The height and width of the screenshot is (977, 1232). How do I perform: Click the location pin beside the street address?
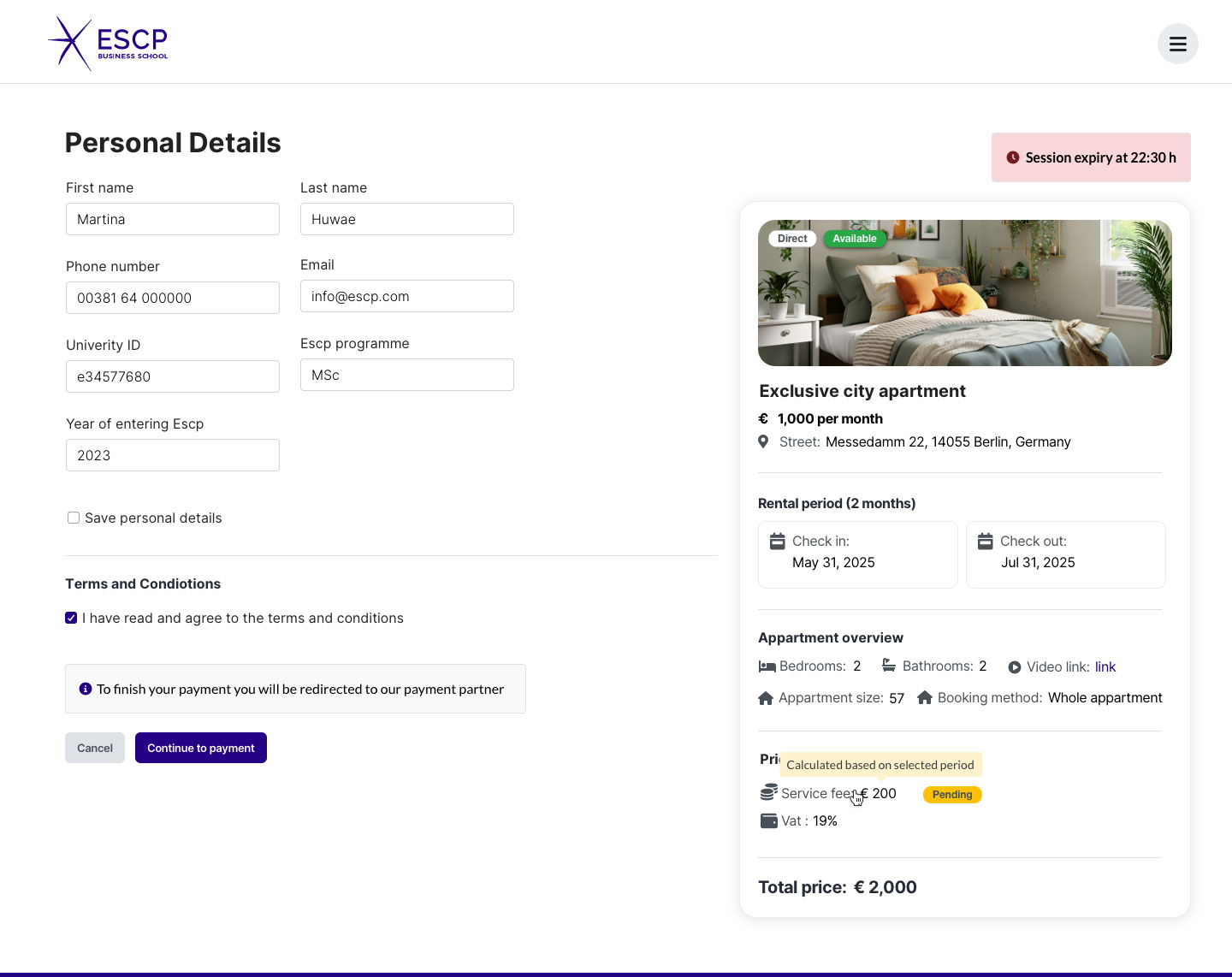[764, 441]
